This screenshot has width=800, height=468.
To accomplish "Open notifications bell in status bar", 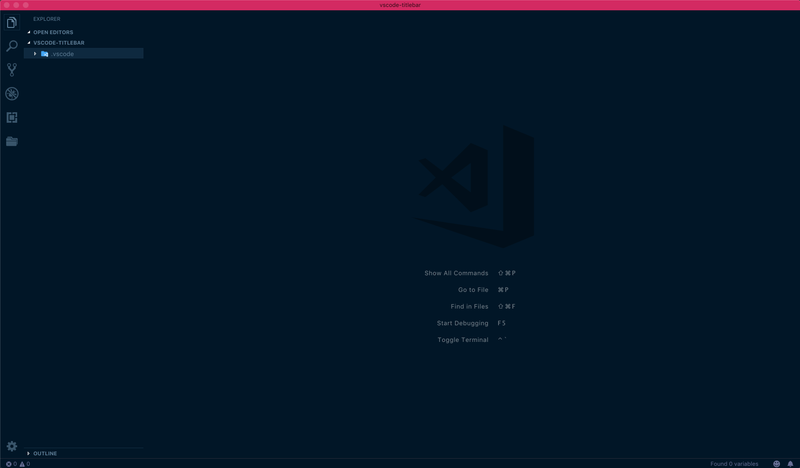I will tap(790, 464).
